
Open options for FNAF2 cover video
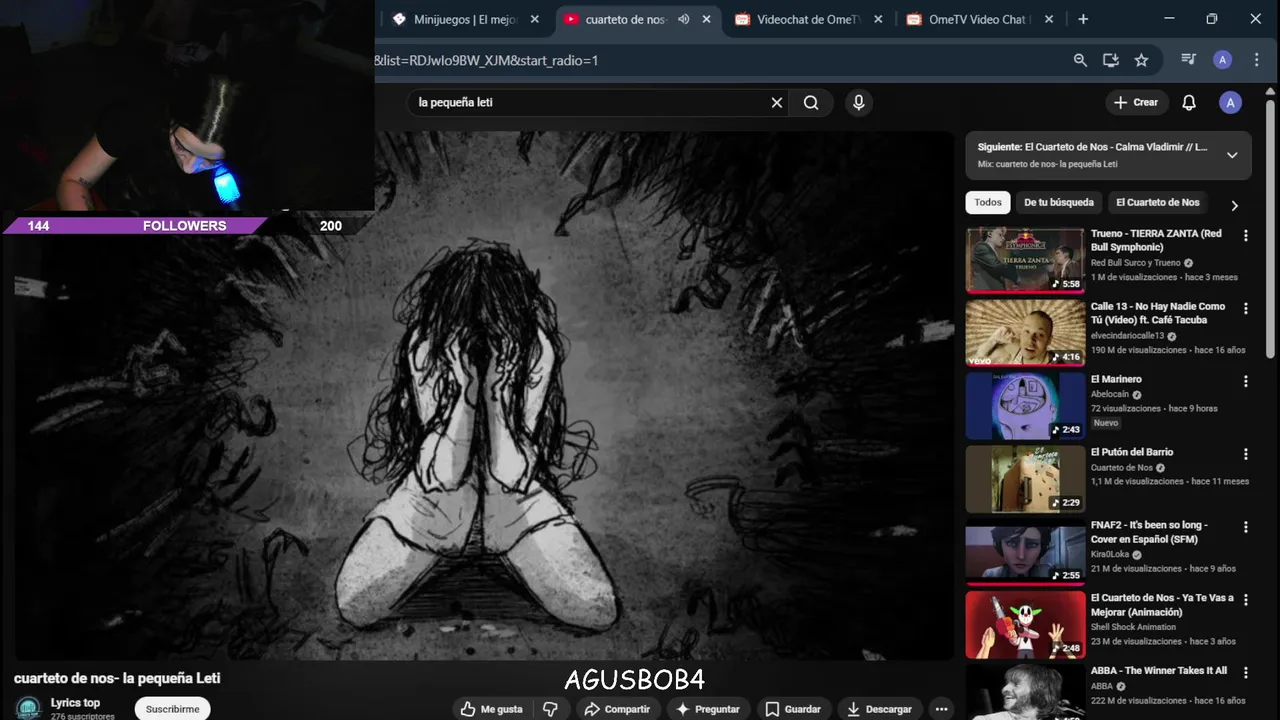coord(1246,527)
